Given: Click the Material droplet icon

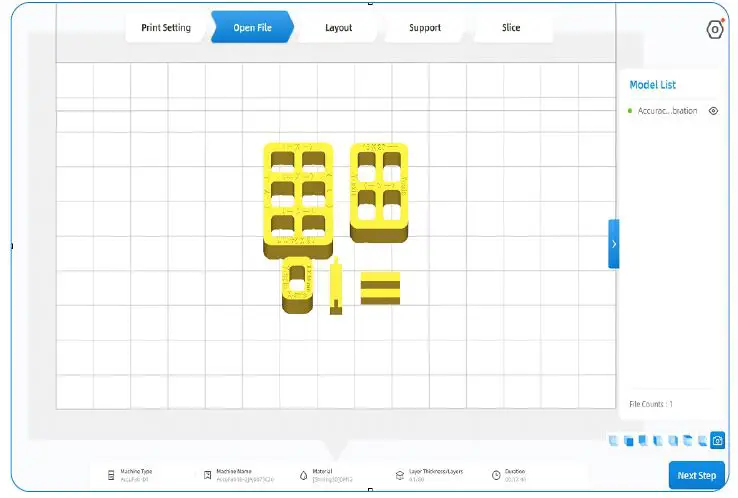Looking at the screenshot, I should pyautogui.click(x=304, y=475).
